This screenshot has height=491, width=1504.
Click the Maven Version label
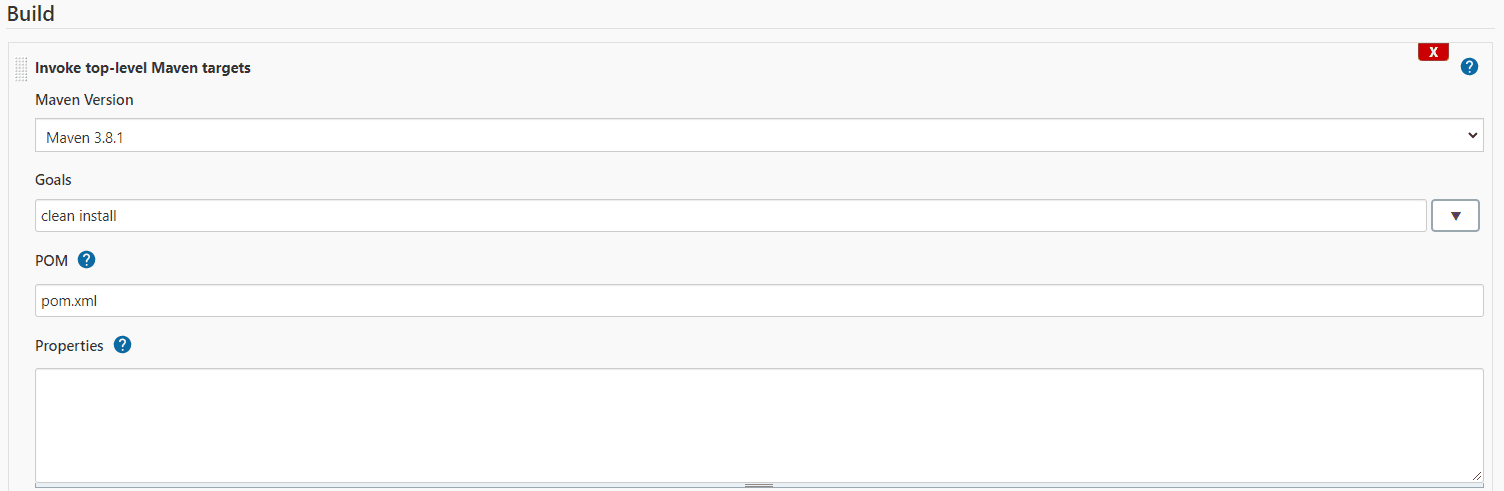coord(84,100)
